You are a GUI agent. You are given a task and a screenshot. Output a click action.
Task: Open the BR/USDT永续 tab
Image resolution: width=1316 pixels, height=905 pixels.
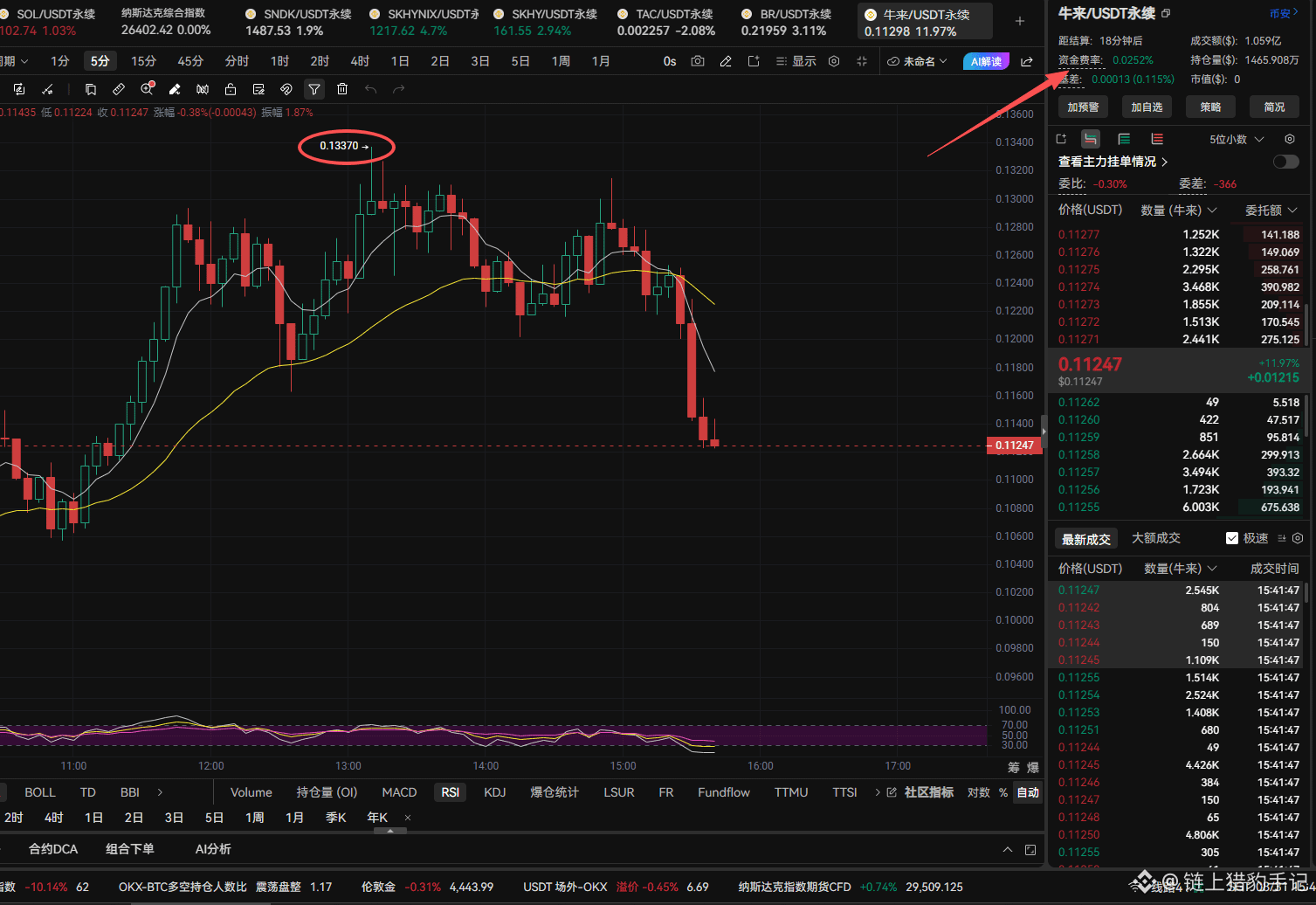[x=786, y=22]
